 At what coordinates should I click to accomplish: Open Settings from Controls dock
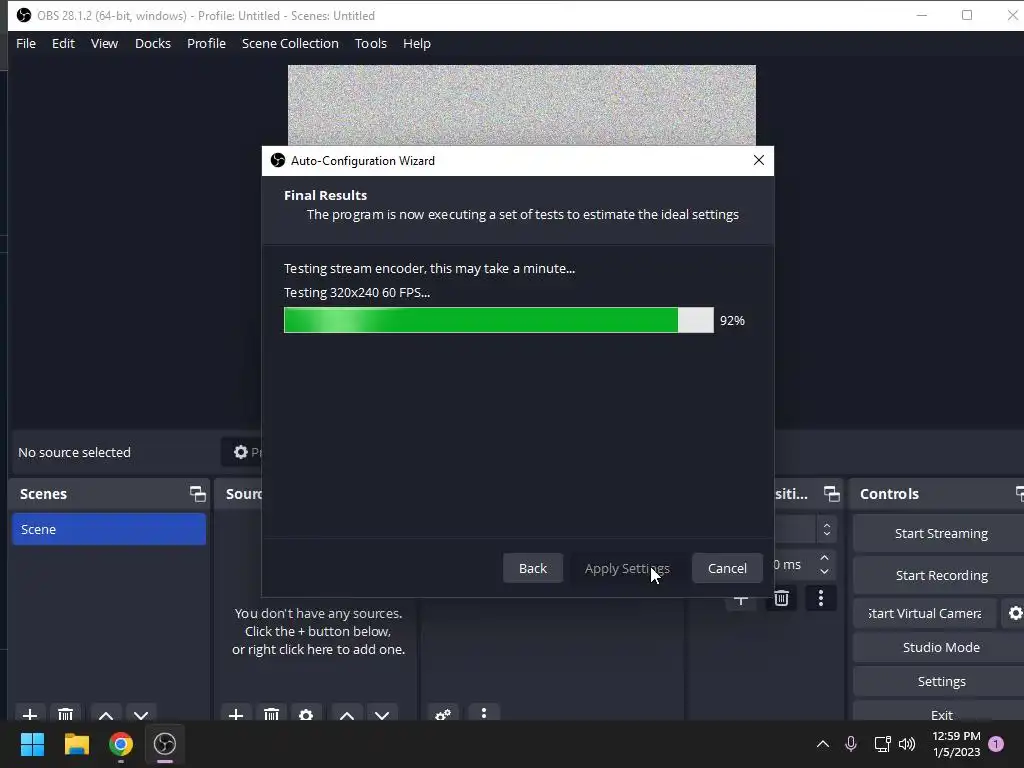[940, 681]
